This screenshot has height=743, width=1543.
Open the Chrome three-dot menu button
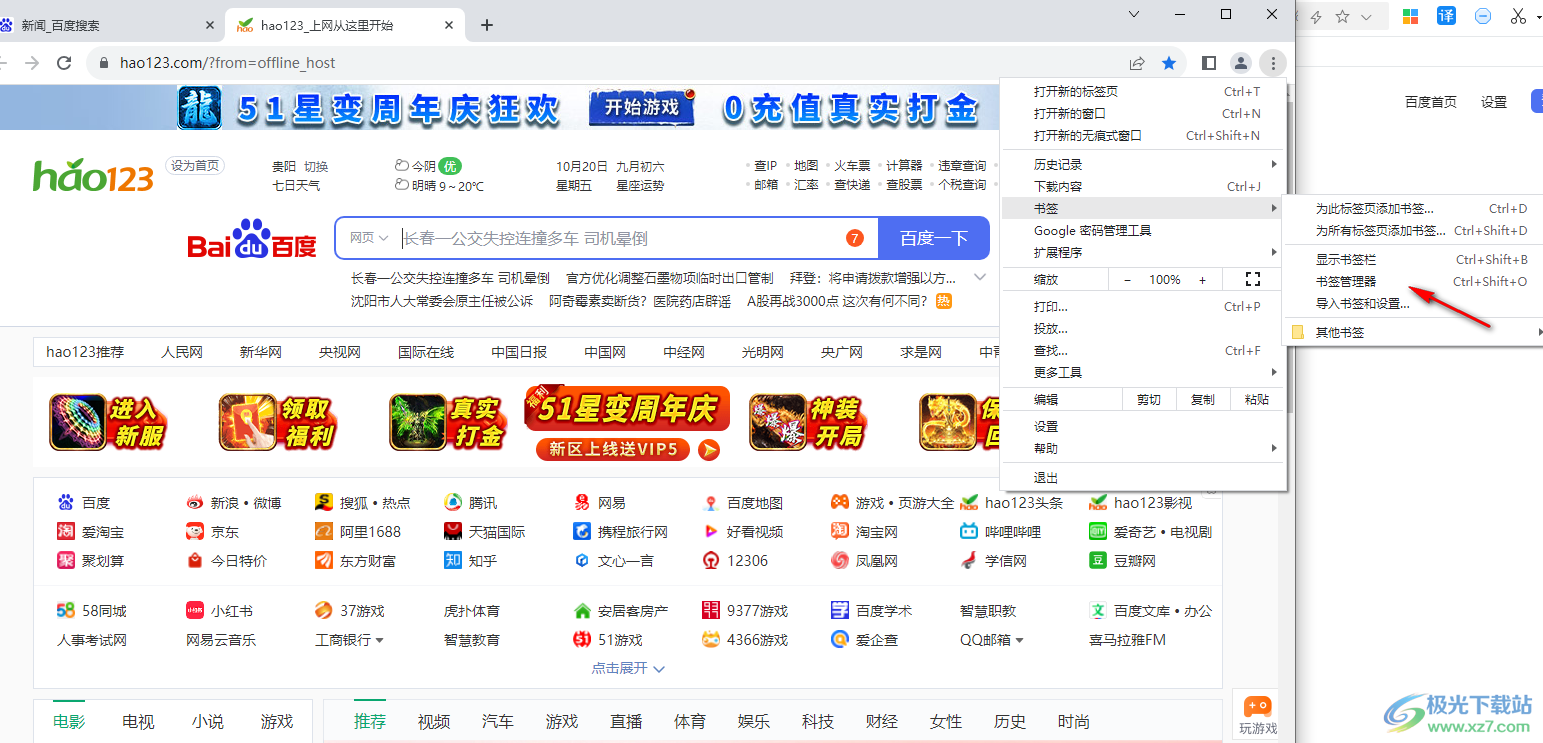(x=1272, y=63)
